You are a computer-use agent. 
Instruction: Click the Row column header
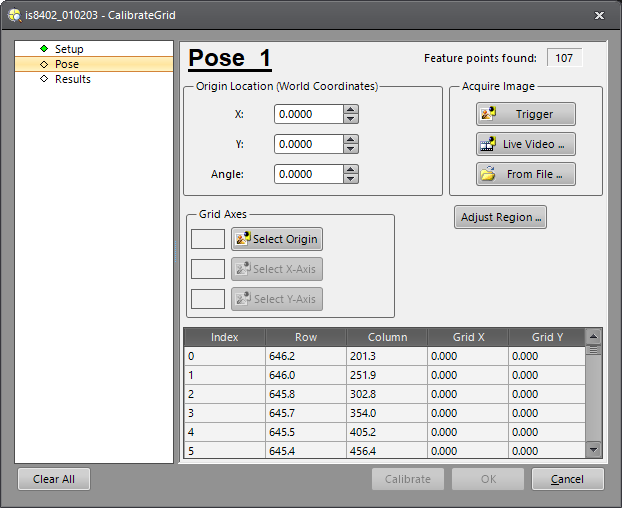[x=306, y=337]
